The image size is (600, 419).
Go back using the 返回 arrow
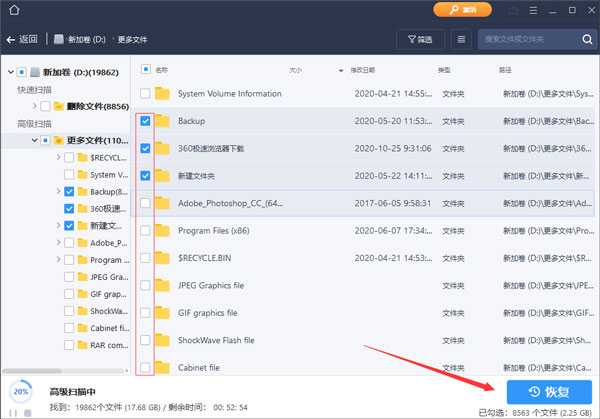tap(22, 39)
